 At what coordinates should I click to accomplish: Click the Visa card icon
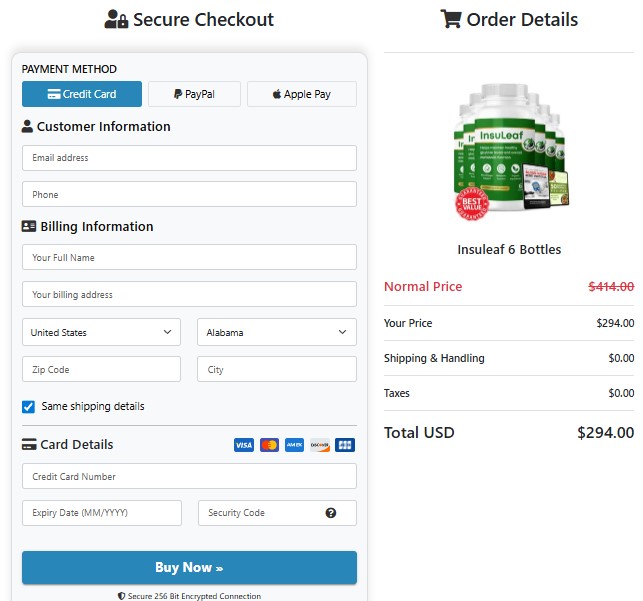[x=244, y=445]
